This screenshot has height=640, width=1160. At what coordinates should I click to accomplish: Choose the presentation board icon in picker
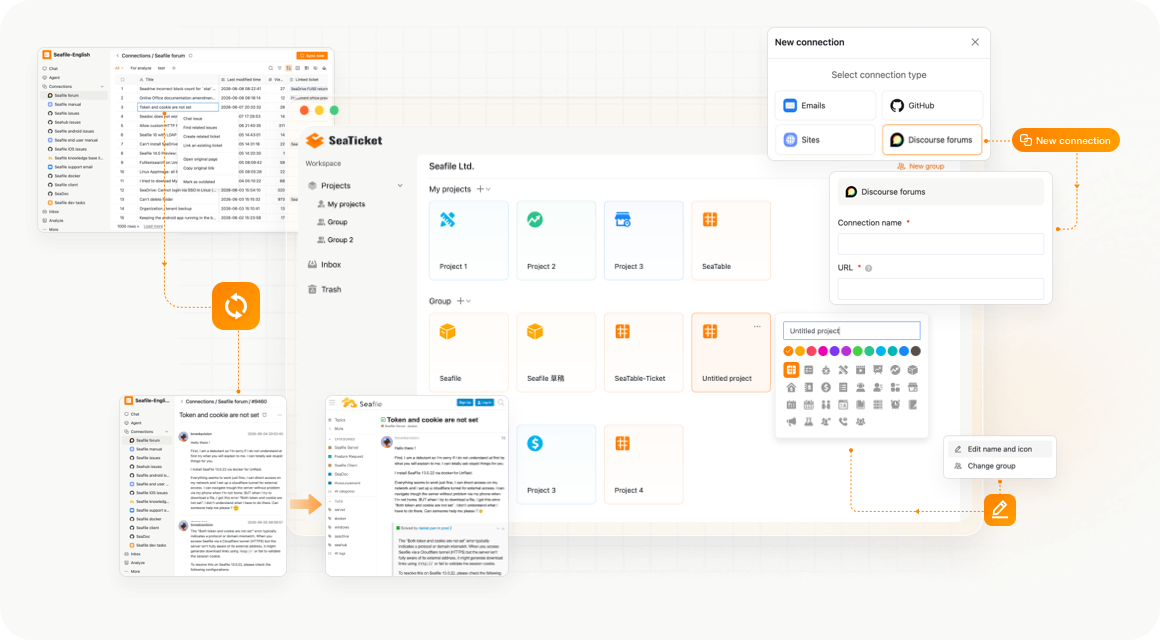pos(877,370)
